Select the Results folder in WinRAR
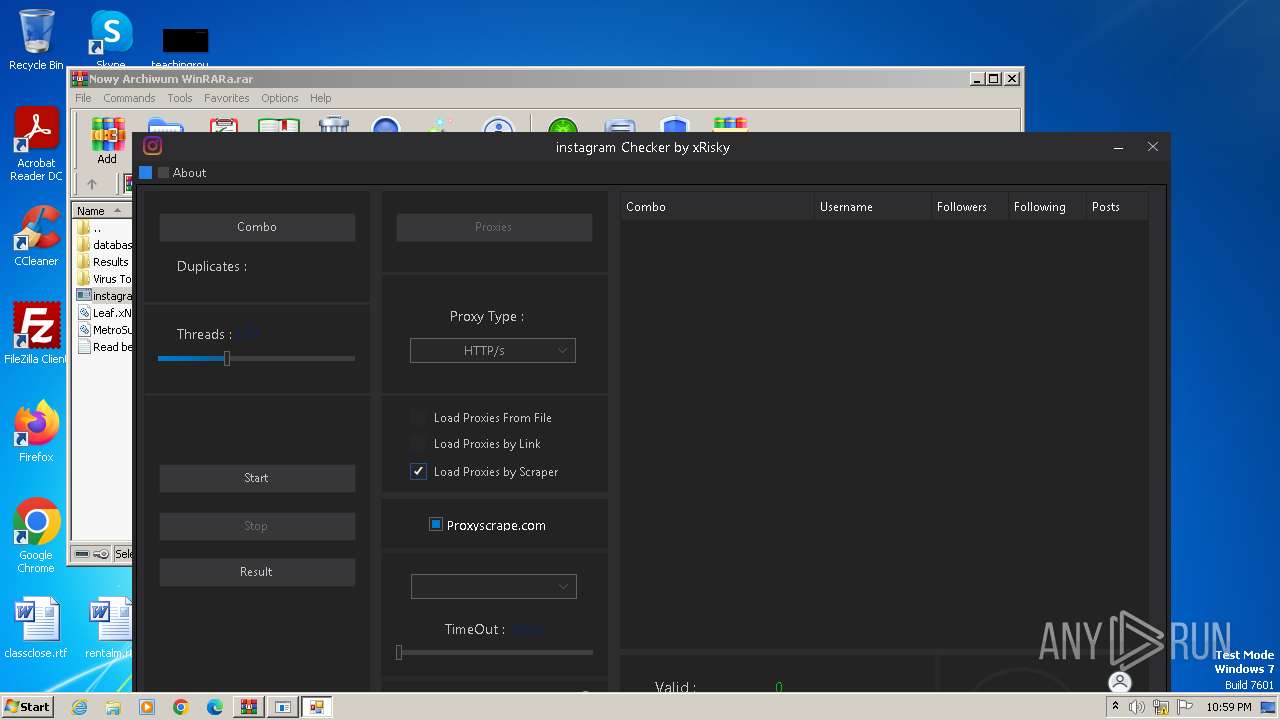 (x=103, y=262)
